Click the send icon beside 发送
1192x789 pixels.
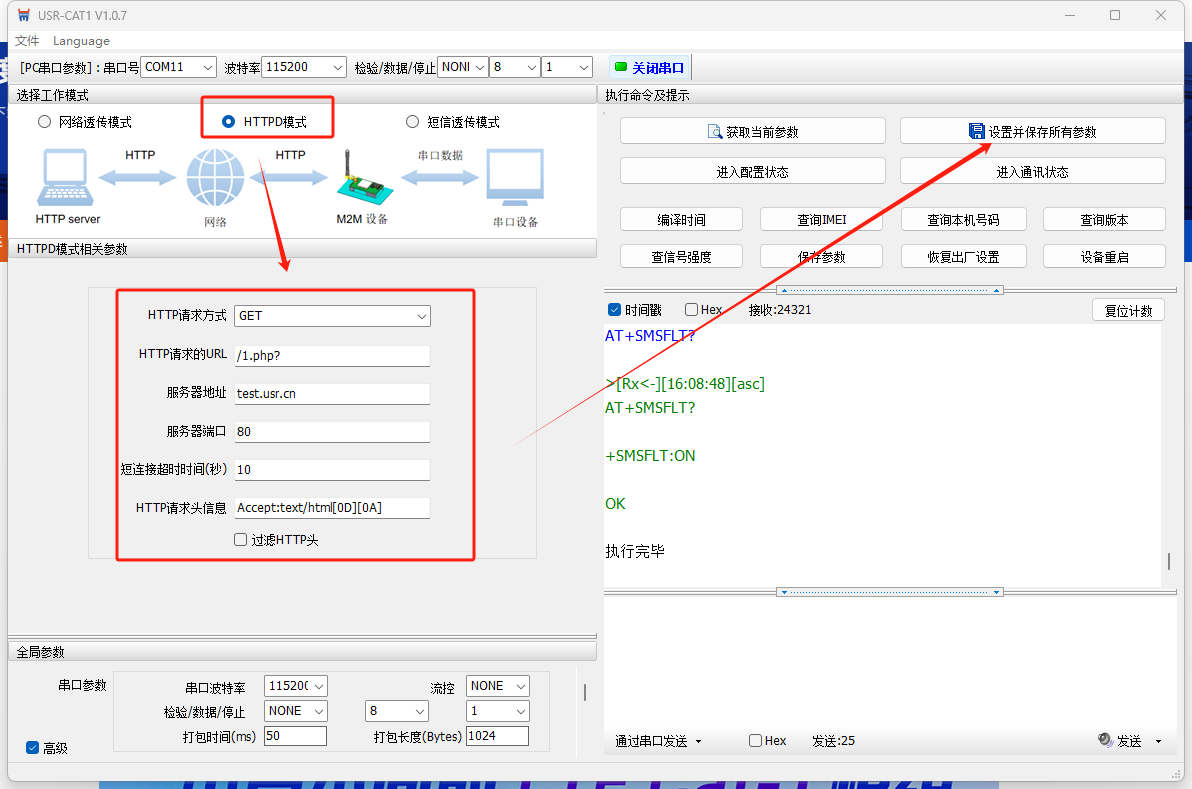pyautogui.click(x=1105, y=740)
